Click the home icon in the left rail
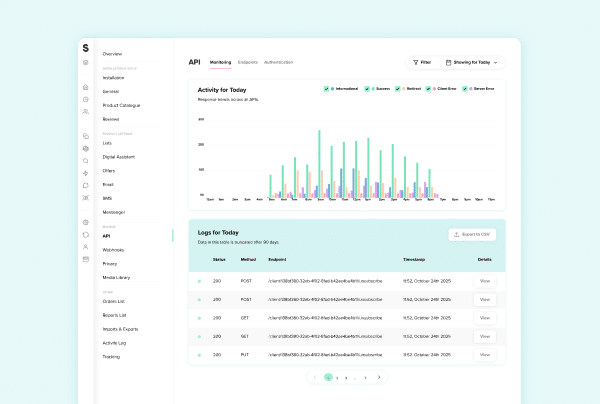The width and height of the screenshot is (600, 404). pos(86,87)
